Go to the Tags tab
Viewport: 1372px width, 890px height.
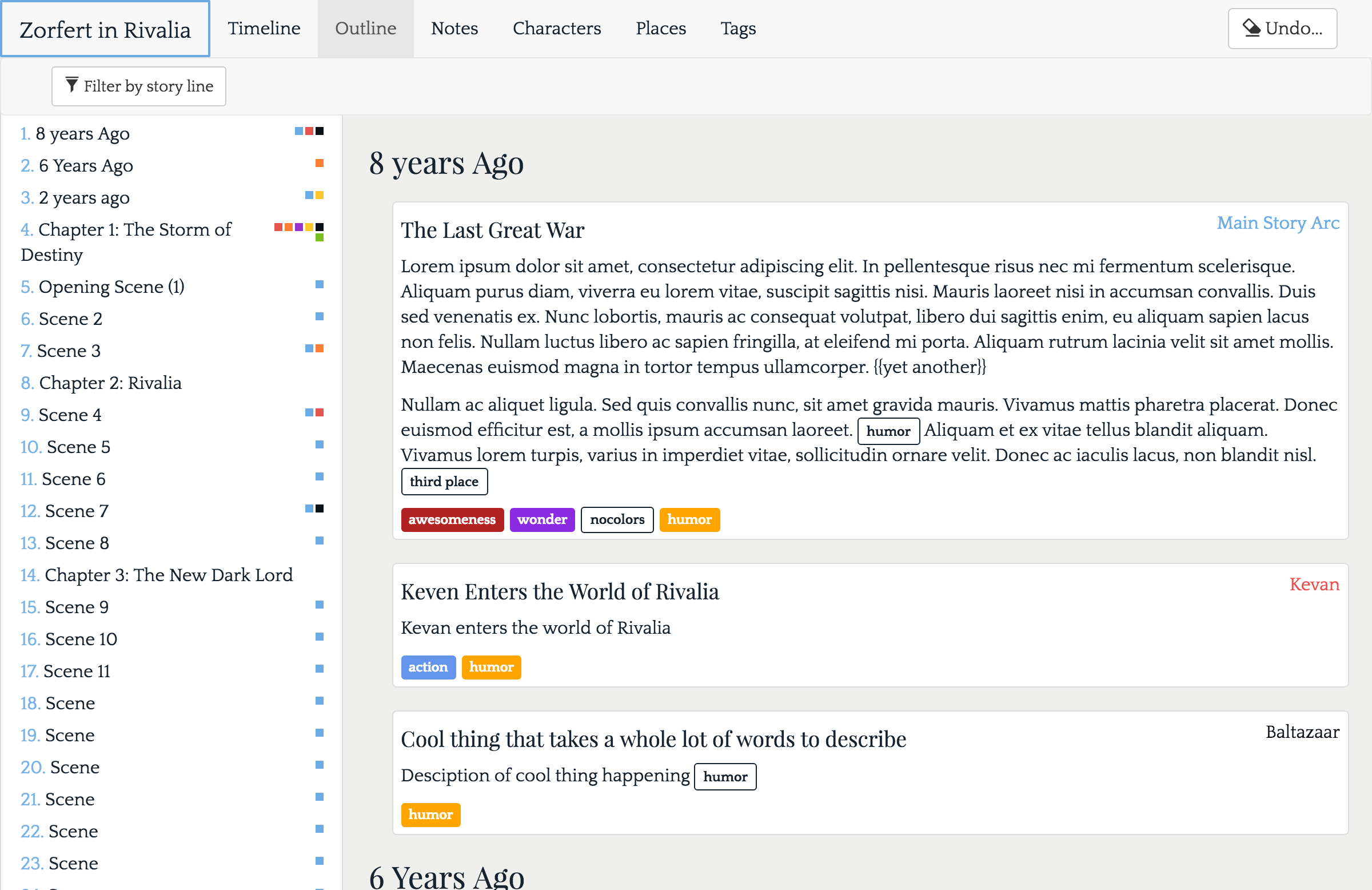point(738,28)
